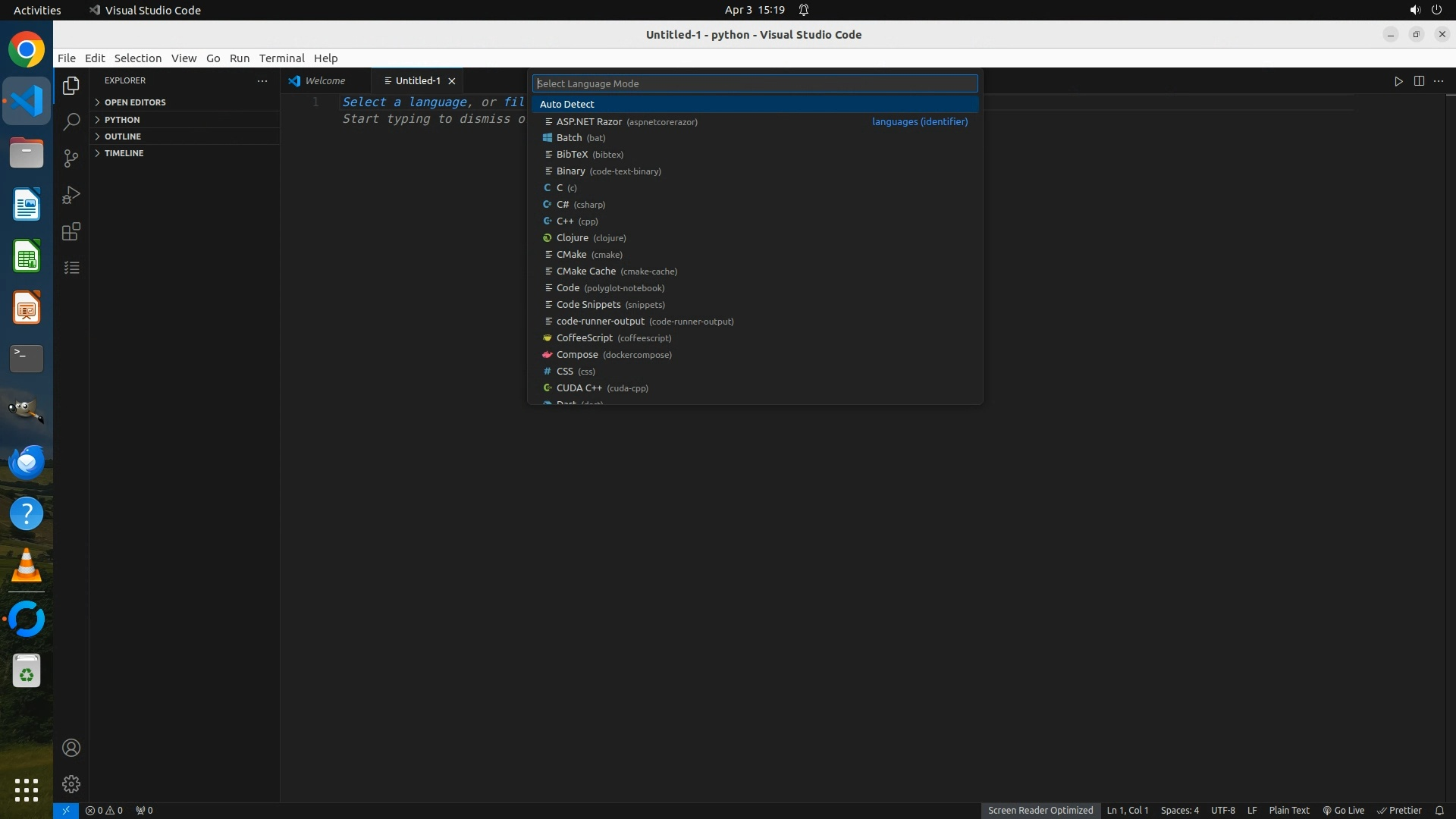Screen dimensions: 1456x819
Task: Click the Split Editor Right icon
Action: click(1419, 81)
